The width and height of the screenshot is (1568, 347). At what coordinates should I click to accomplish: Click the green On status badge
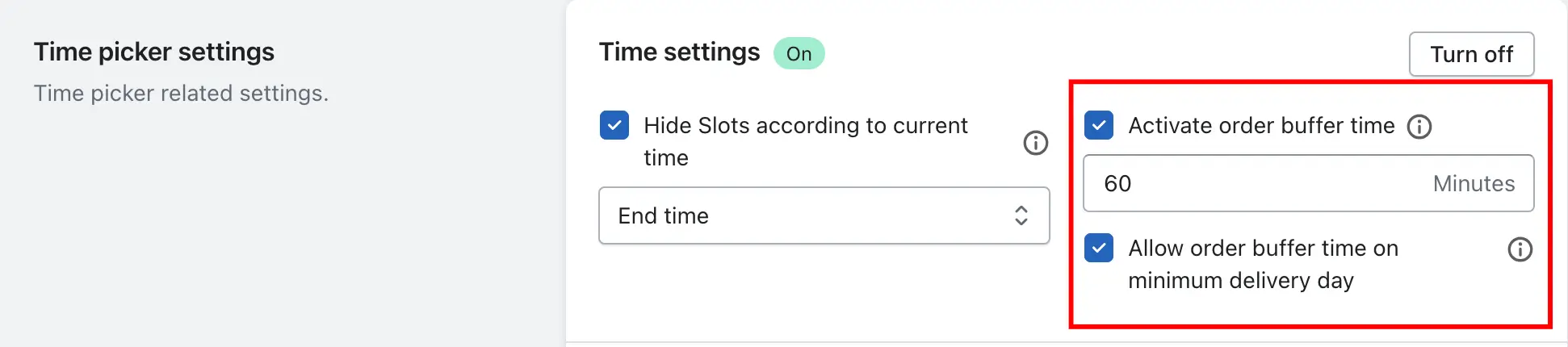(799, 53)
